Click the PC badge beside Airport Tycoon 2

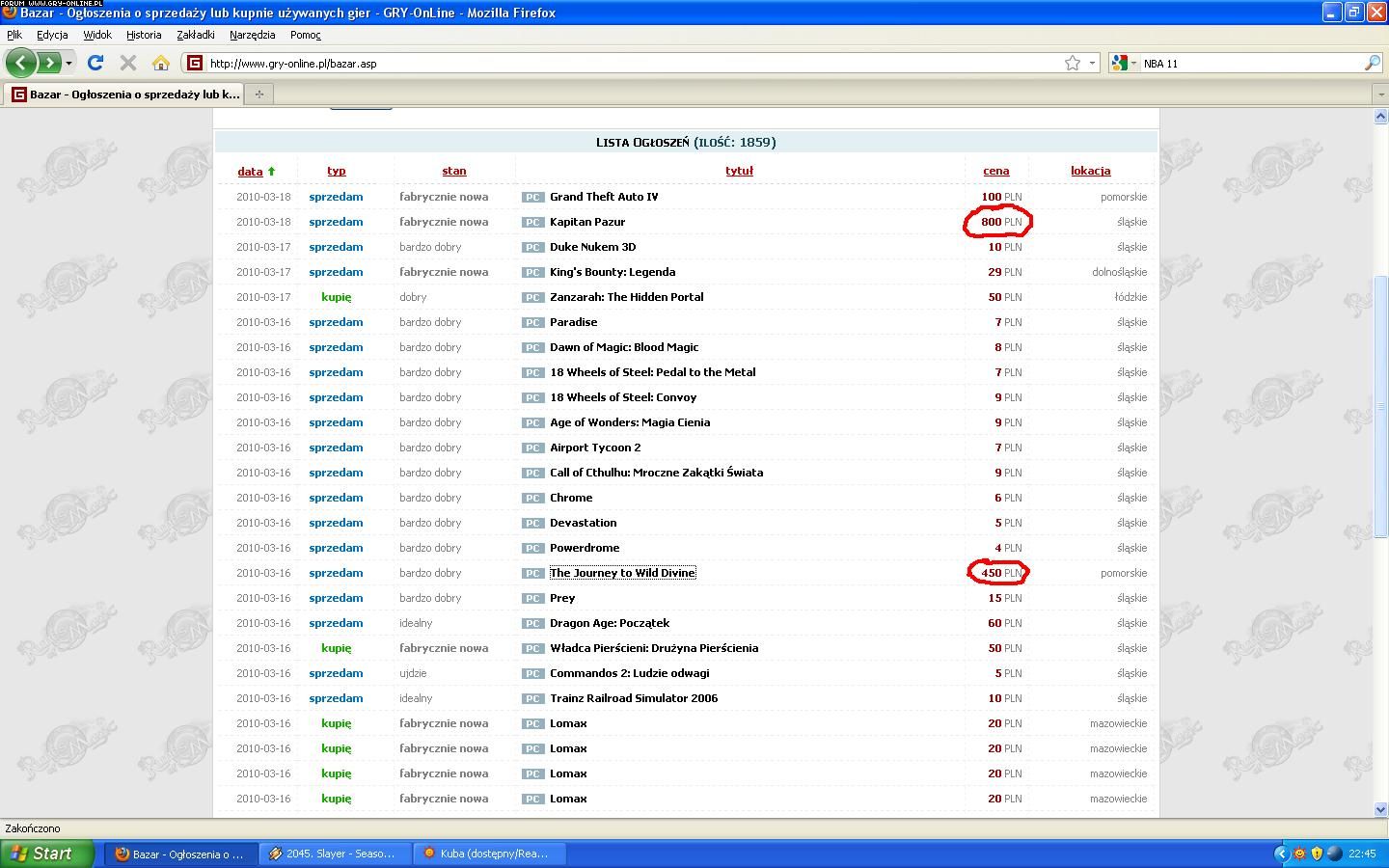tap(532, 448)
